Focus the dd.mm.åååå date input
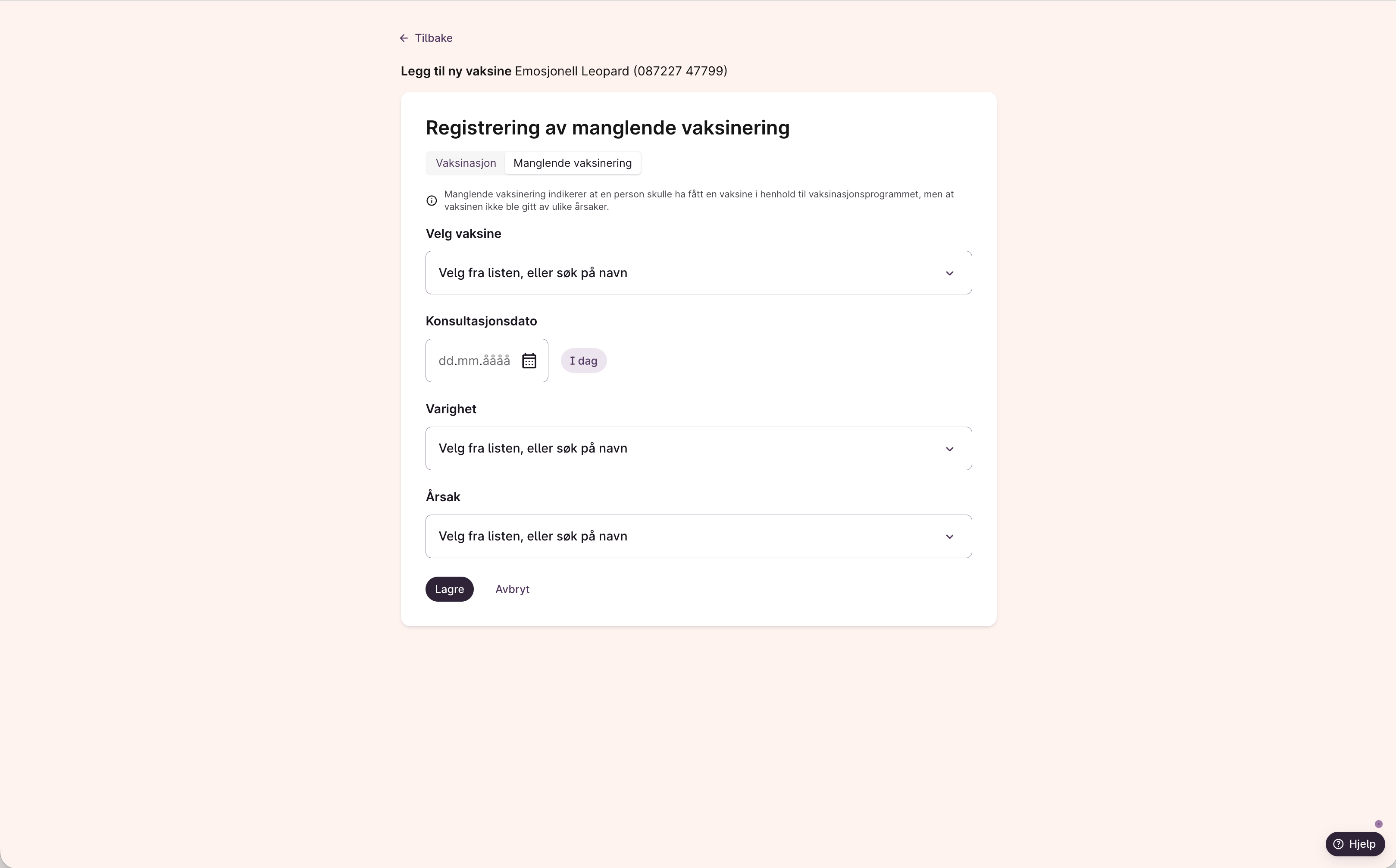 coord(474,361)
